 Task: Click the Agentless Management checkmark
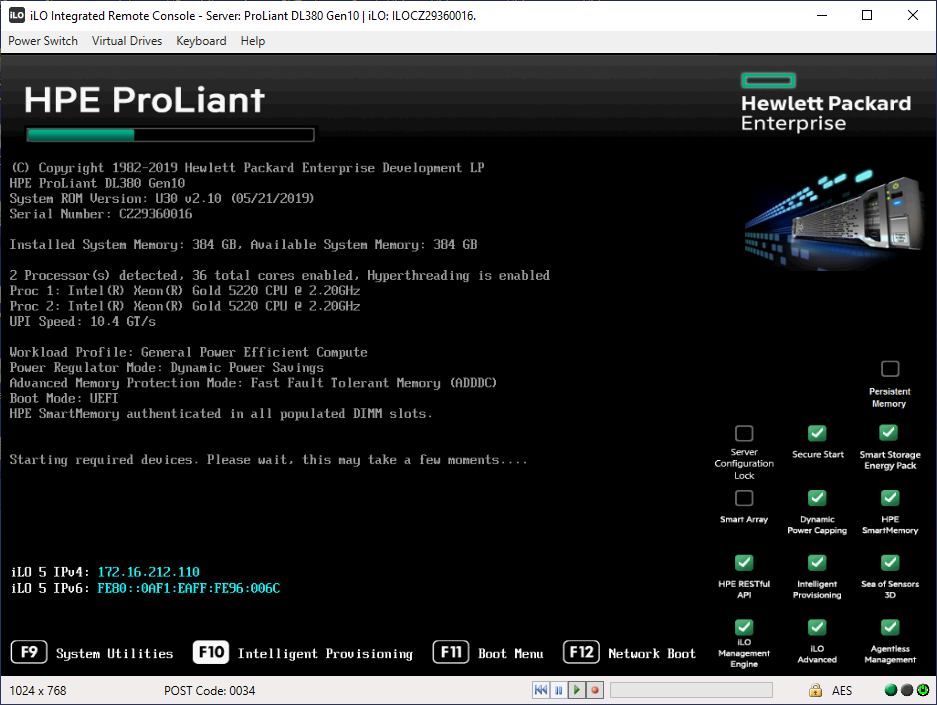(890, 627)
